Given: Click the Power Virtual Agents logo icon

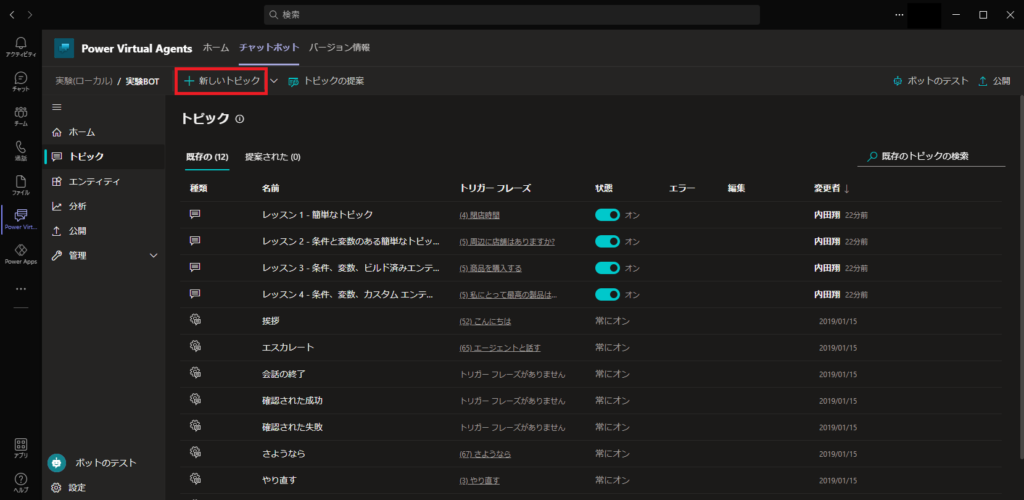Looking at the screenshot, I should click(64, 48).
